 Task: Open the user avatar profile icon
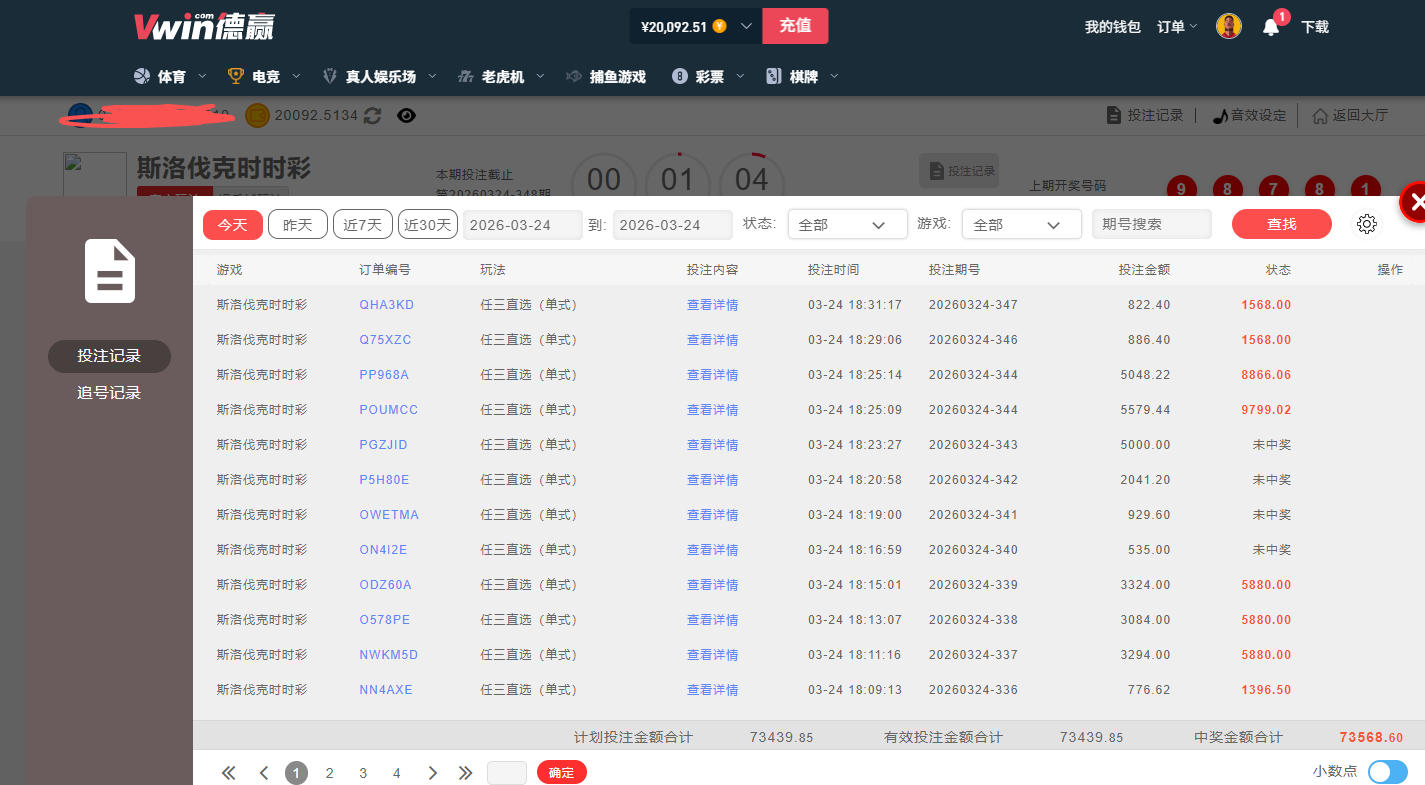click(x=1229, y=27)
